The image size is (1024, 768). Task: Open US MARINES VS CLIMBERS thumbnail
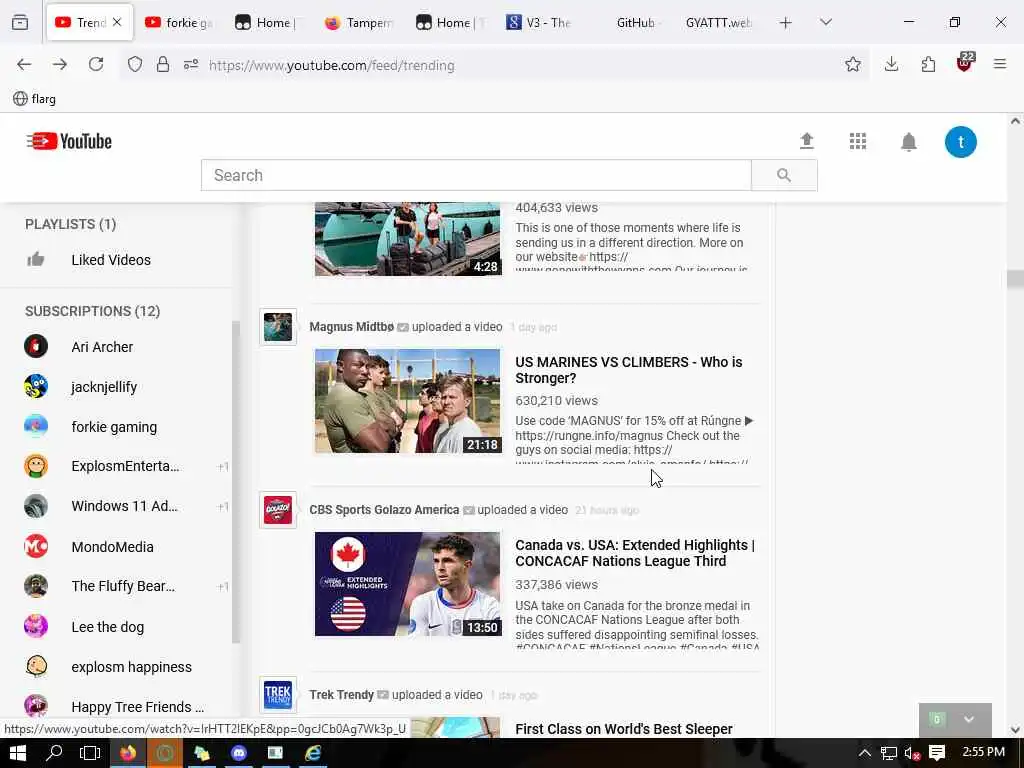tap(408, 401)
